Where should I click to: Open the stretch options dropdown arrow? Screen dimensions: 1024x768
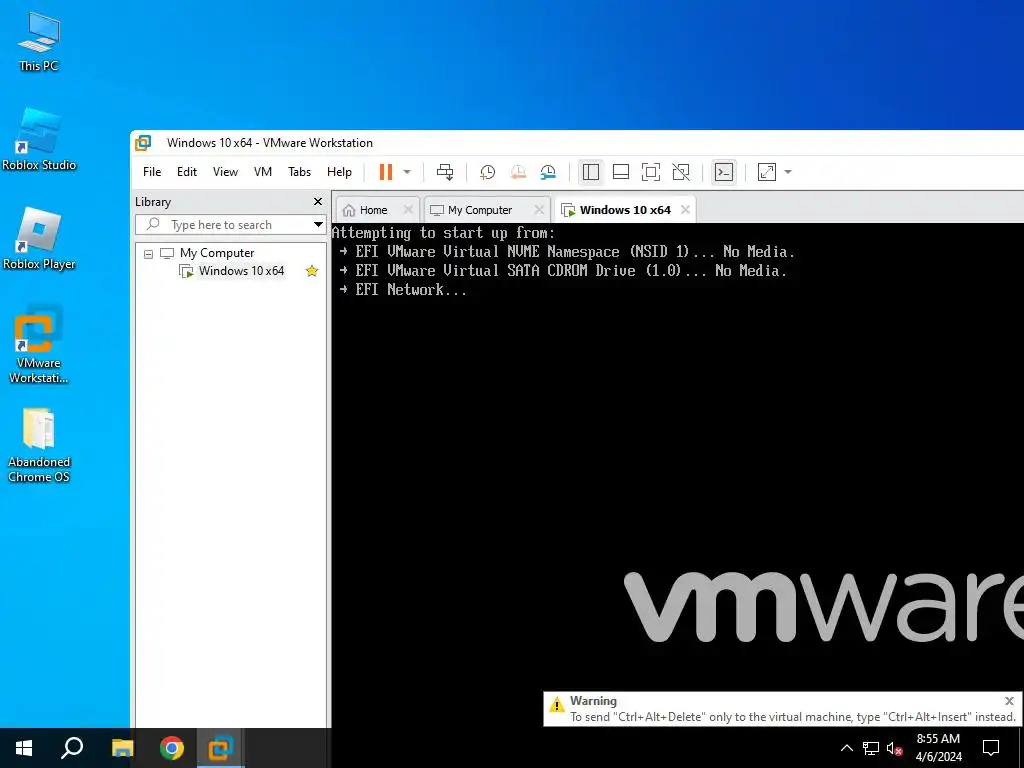click(x=788, y=172)
